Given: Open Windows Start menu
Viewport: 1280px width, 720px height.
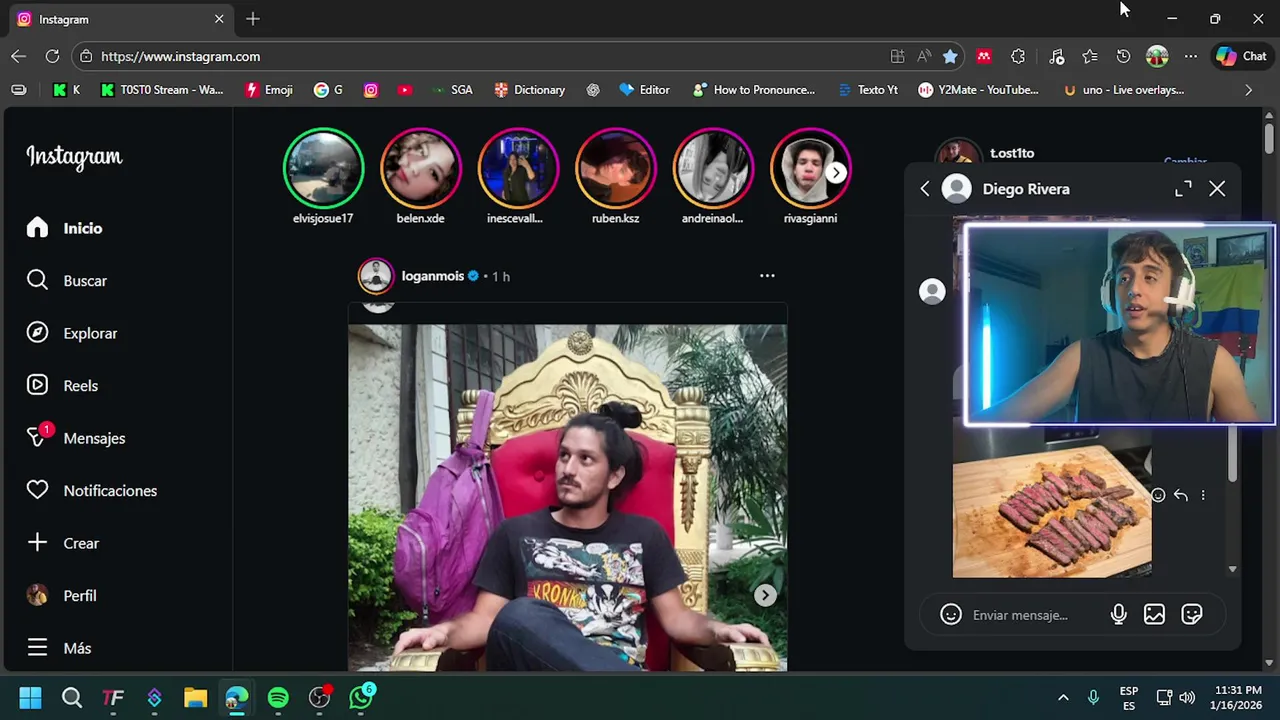Looking at the screenshot, I should tap(30, 697).
